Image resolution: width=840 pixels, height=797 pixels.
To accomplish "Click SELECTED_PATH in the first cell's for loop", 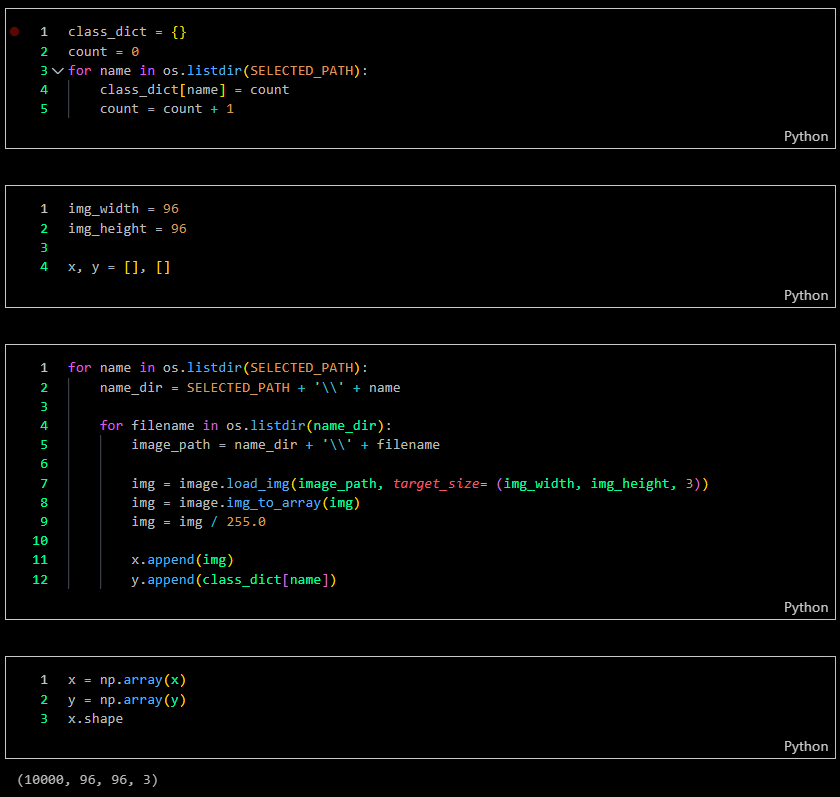I will (302, 71).
